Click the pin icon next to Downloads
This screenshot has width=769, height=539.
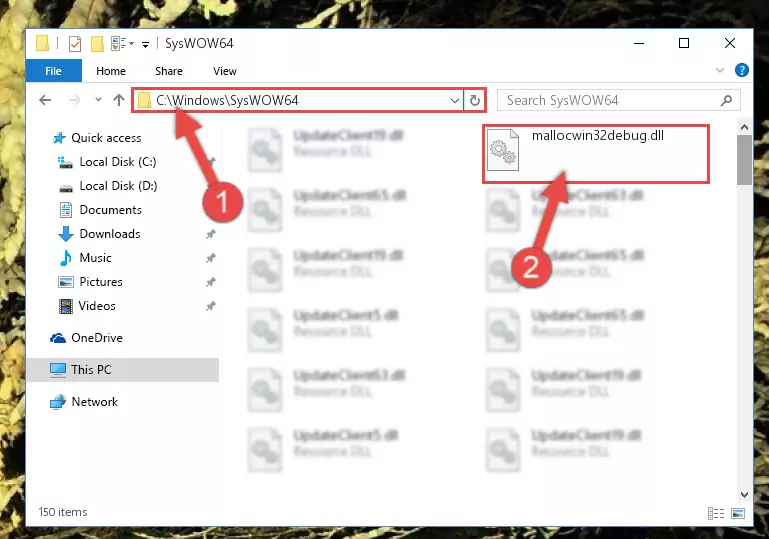tap(210, 234)
